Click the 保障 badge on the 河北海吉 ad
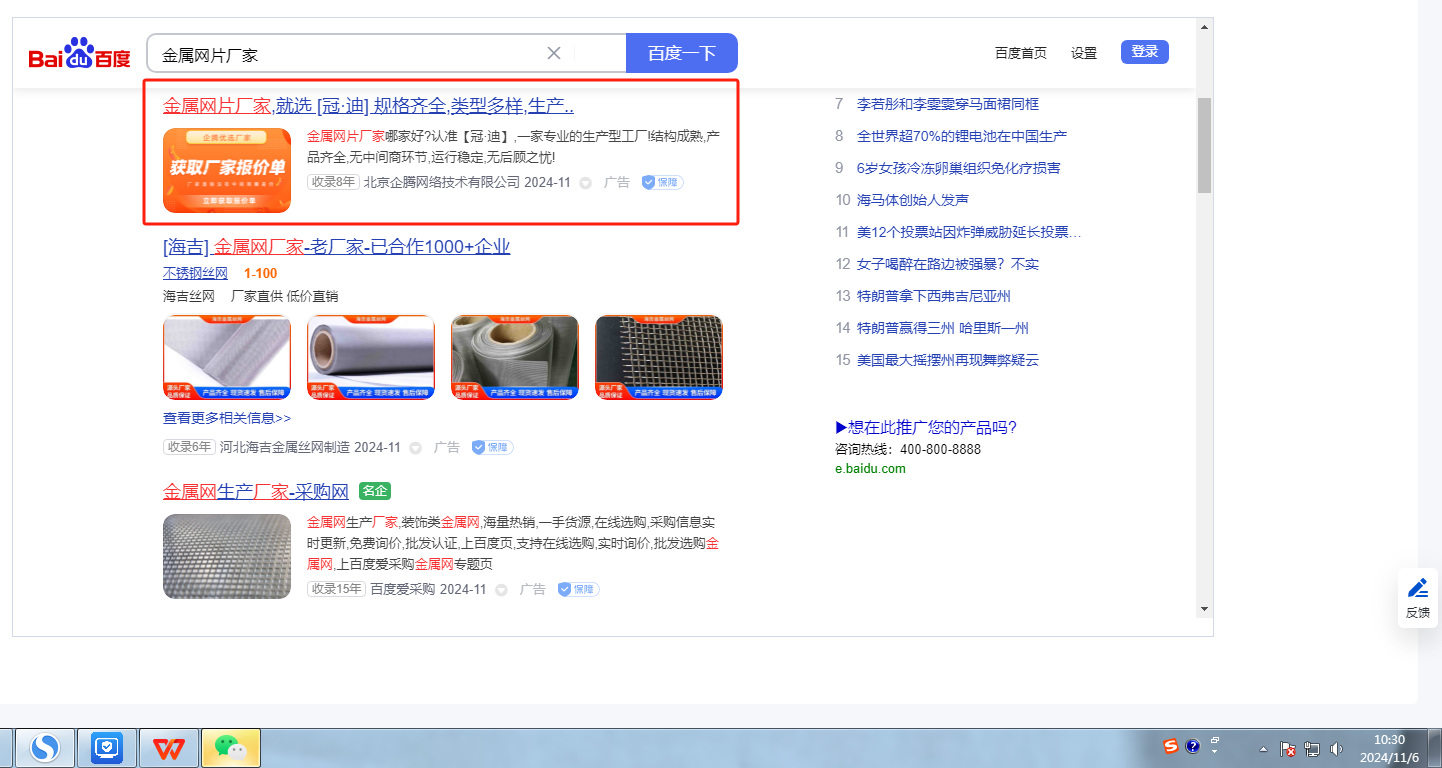 (492, 447)
